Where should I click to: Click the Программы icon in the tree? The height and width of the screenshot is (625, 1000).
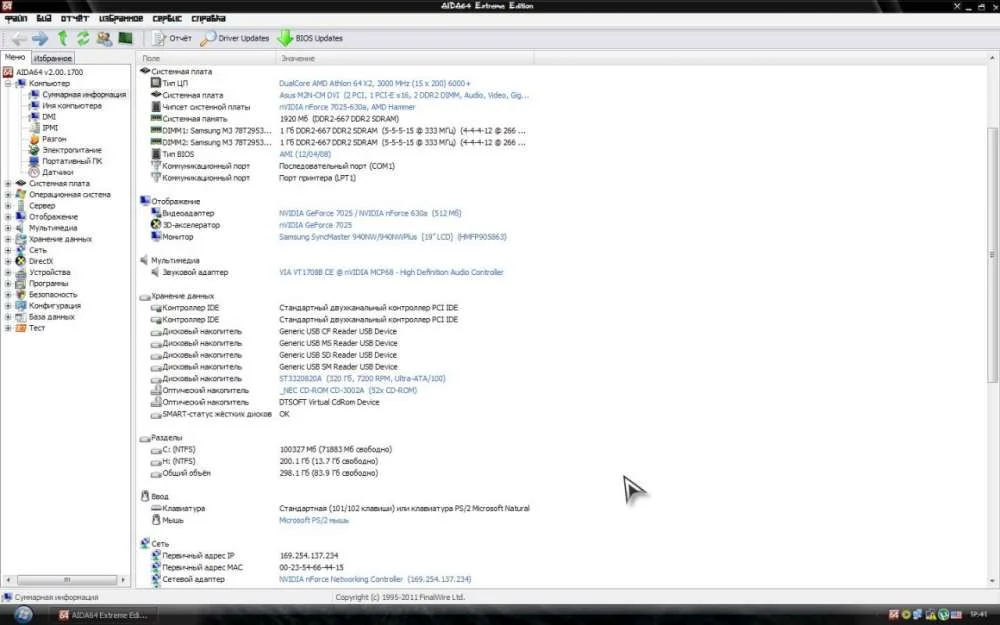tap(20, 283)
